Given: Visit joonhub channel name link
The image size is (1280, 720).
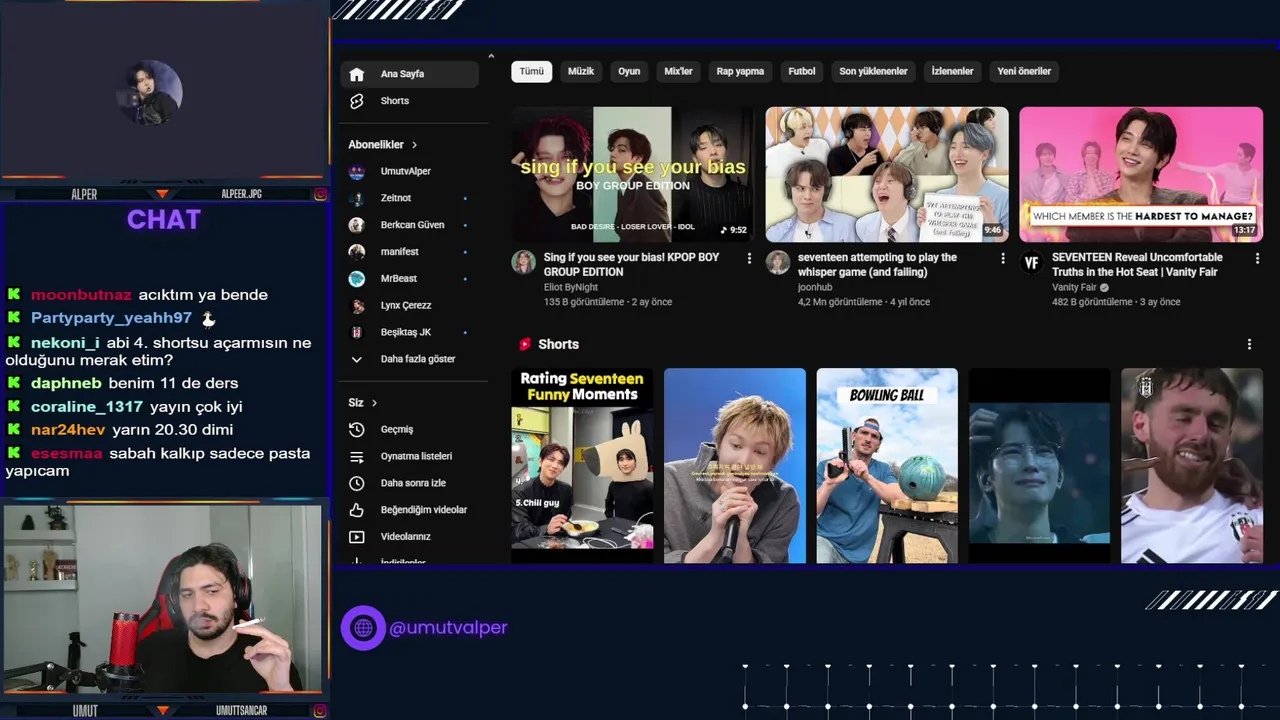Looking at the screenshot, I should click(815, 287).
